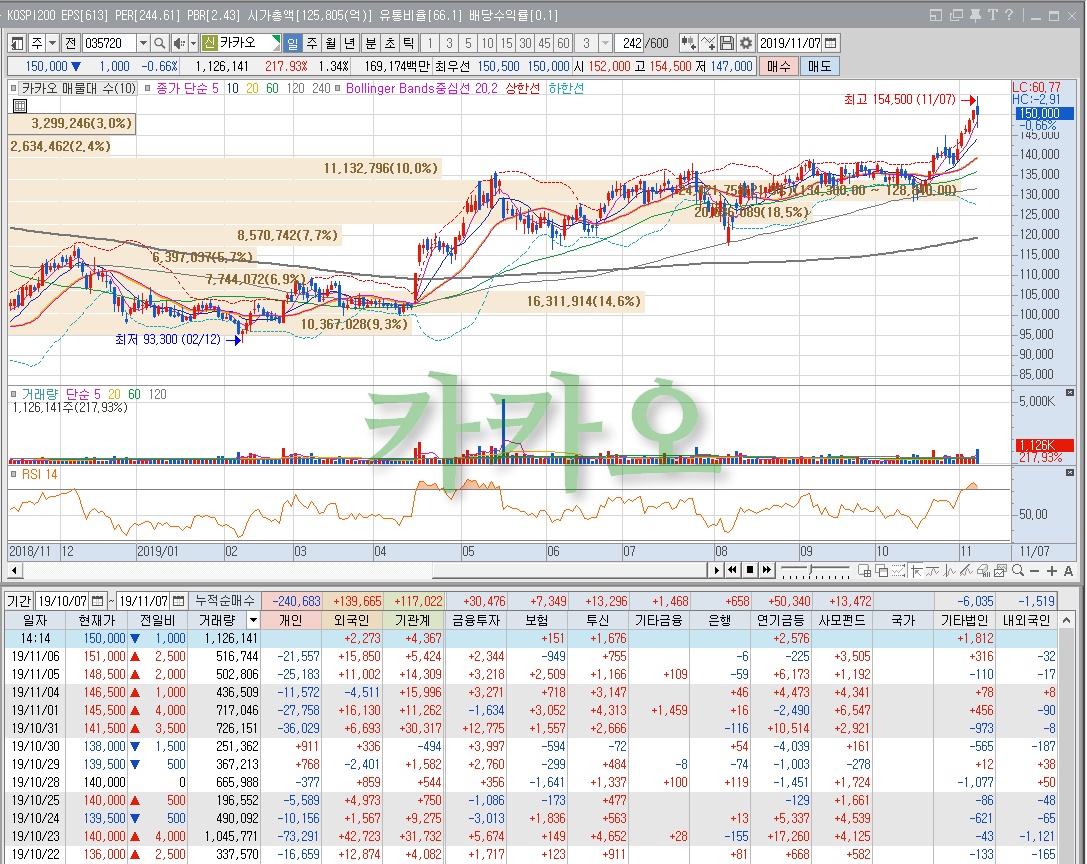Image resolution: width=1087 pixels, height=864 pixels.
Task: Fast-forward the chart replay
Action: pos(767,570)
